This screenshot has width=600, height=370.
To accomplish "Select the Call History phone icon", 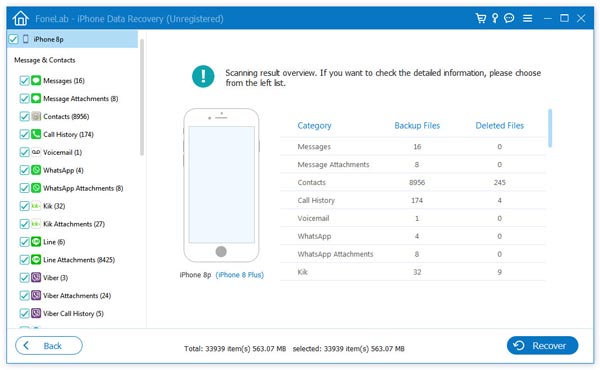I will pos(36,134).
